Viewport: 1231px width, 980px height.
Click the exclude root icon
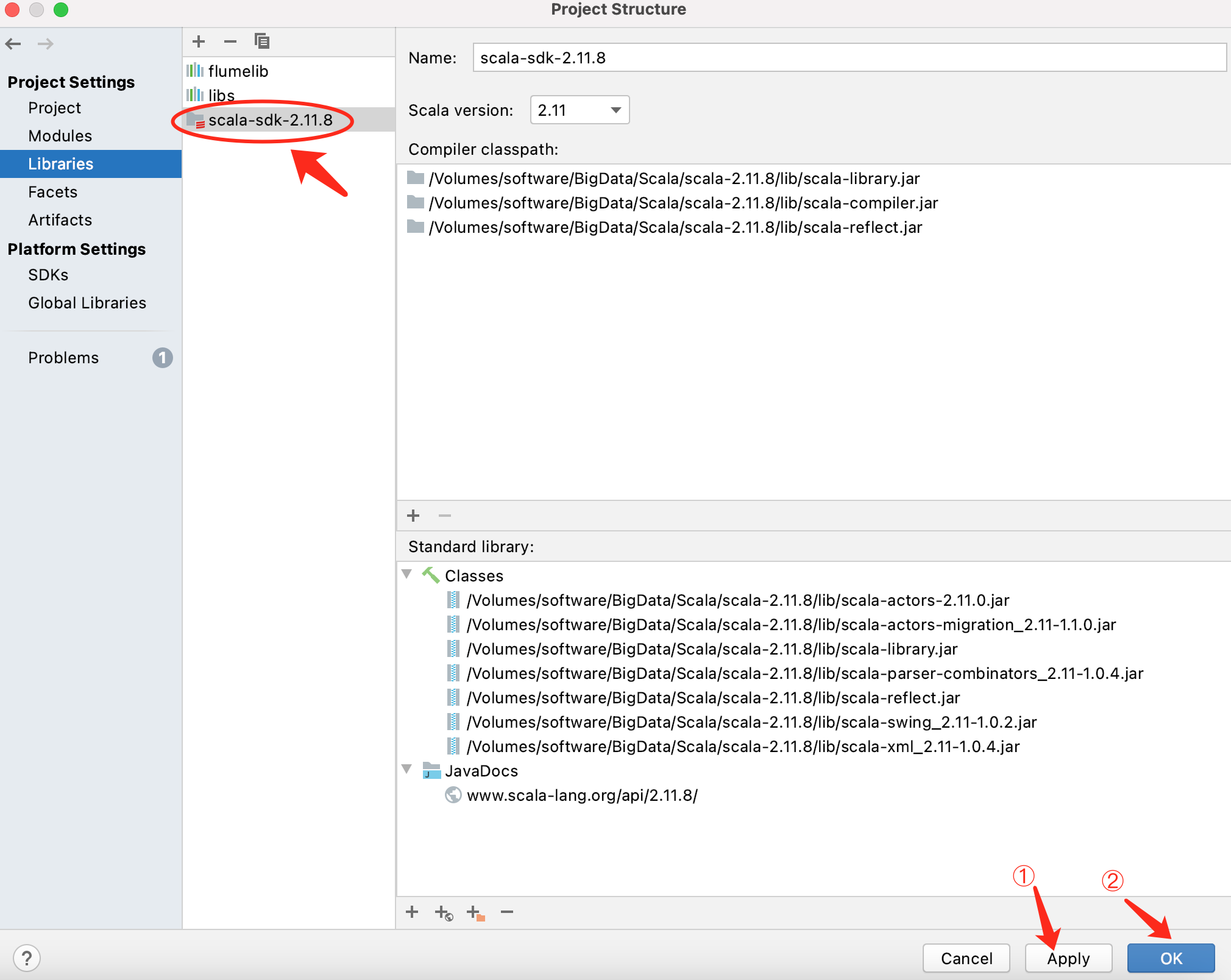475,913
